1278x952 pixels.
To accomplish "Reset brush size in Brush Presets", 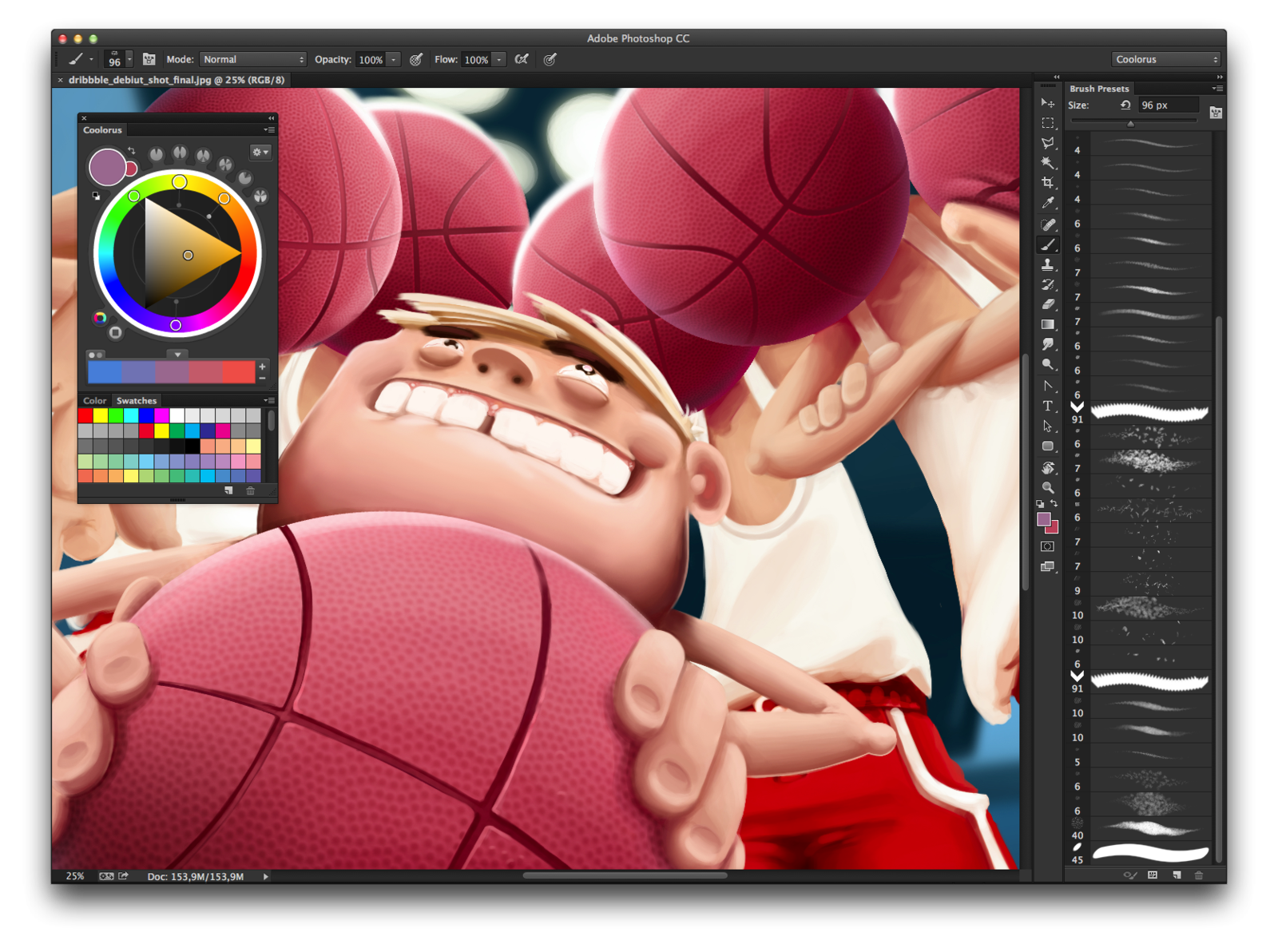I will pyautogui.click(x=1125, y=105).
